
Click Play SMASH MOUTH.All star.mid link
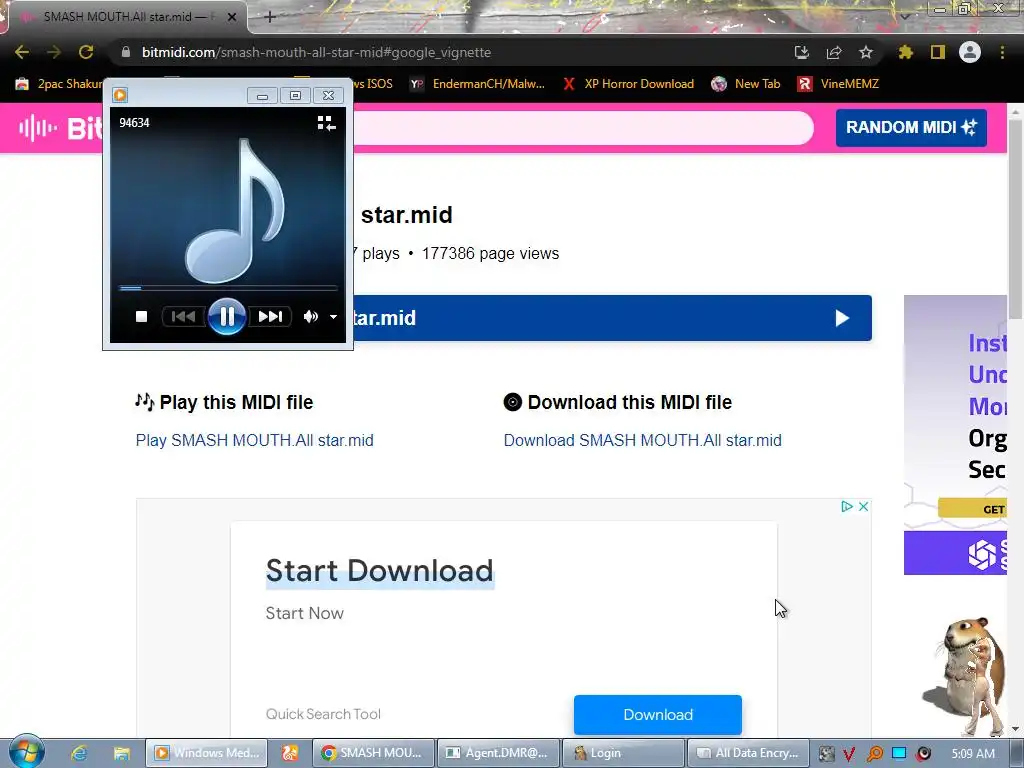pos(255,440)
